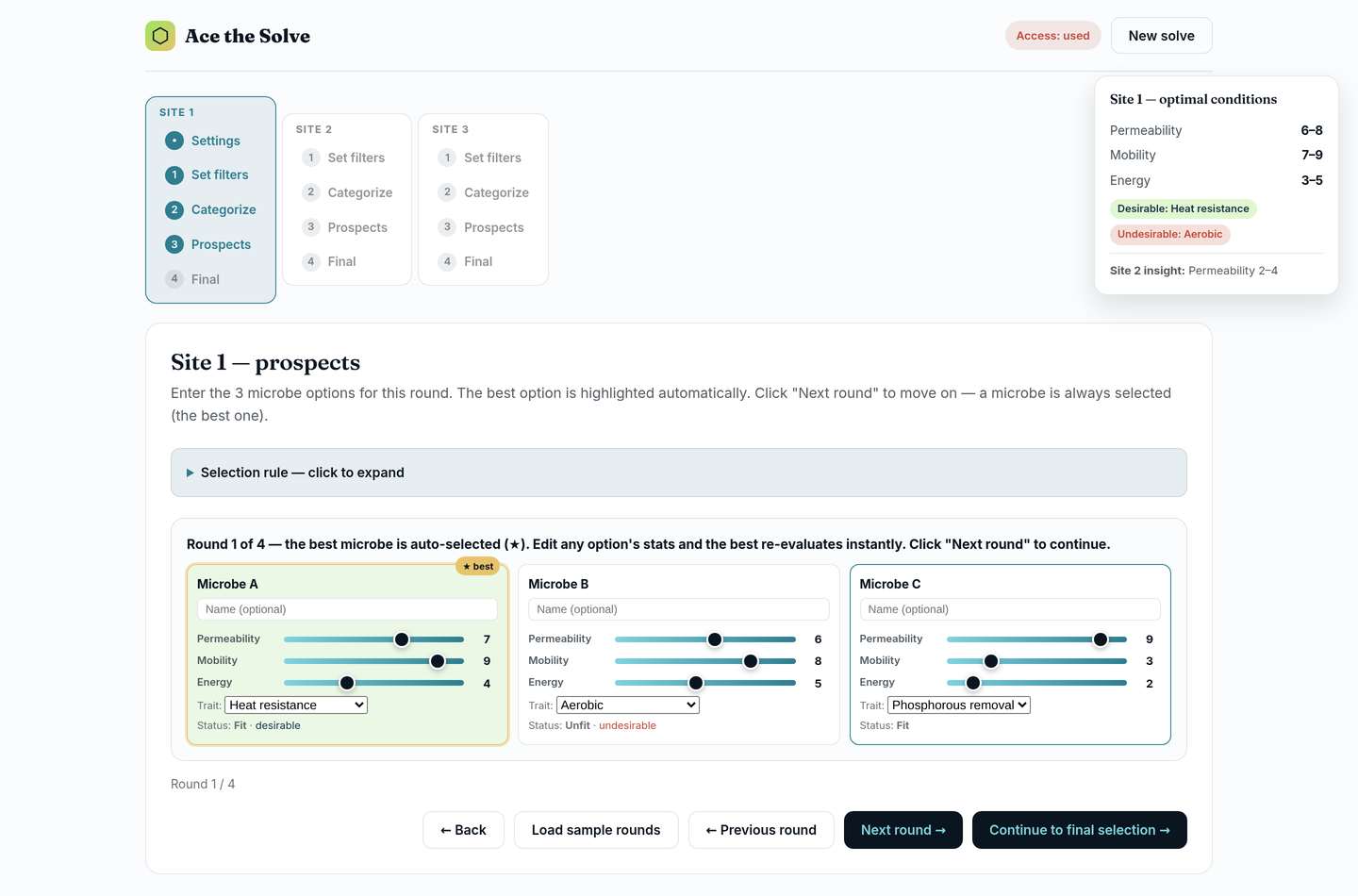Focus Microbe C Name input field

click(1010, 609)
